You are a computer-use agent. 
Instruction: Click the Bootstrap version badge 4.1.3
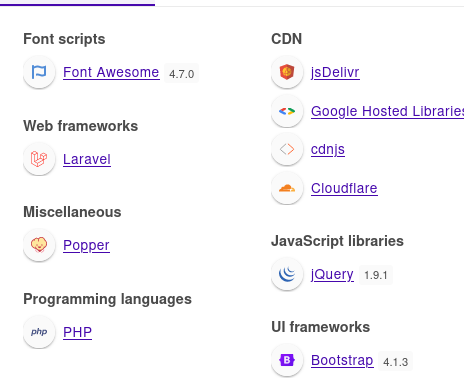(x=396, y=362)
